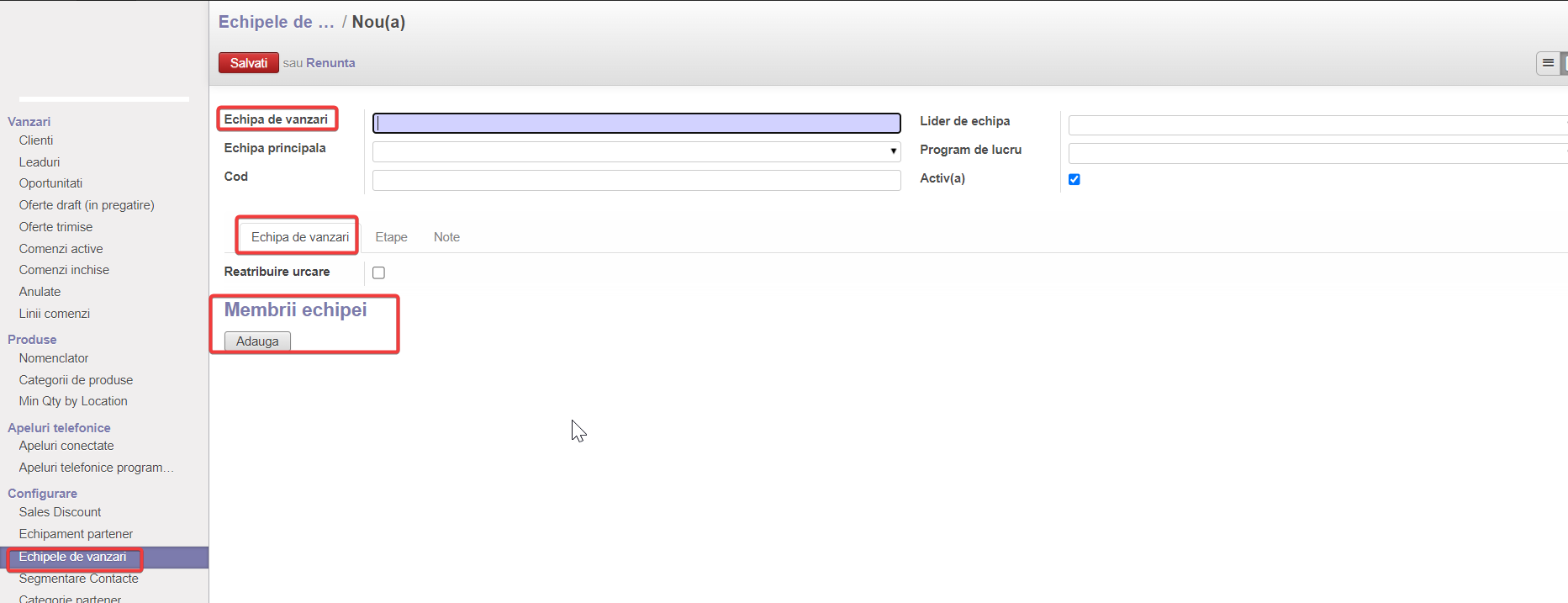
Task: Select Segmentare Contacte in the sidebar
Action: pos(78,579)
